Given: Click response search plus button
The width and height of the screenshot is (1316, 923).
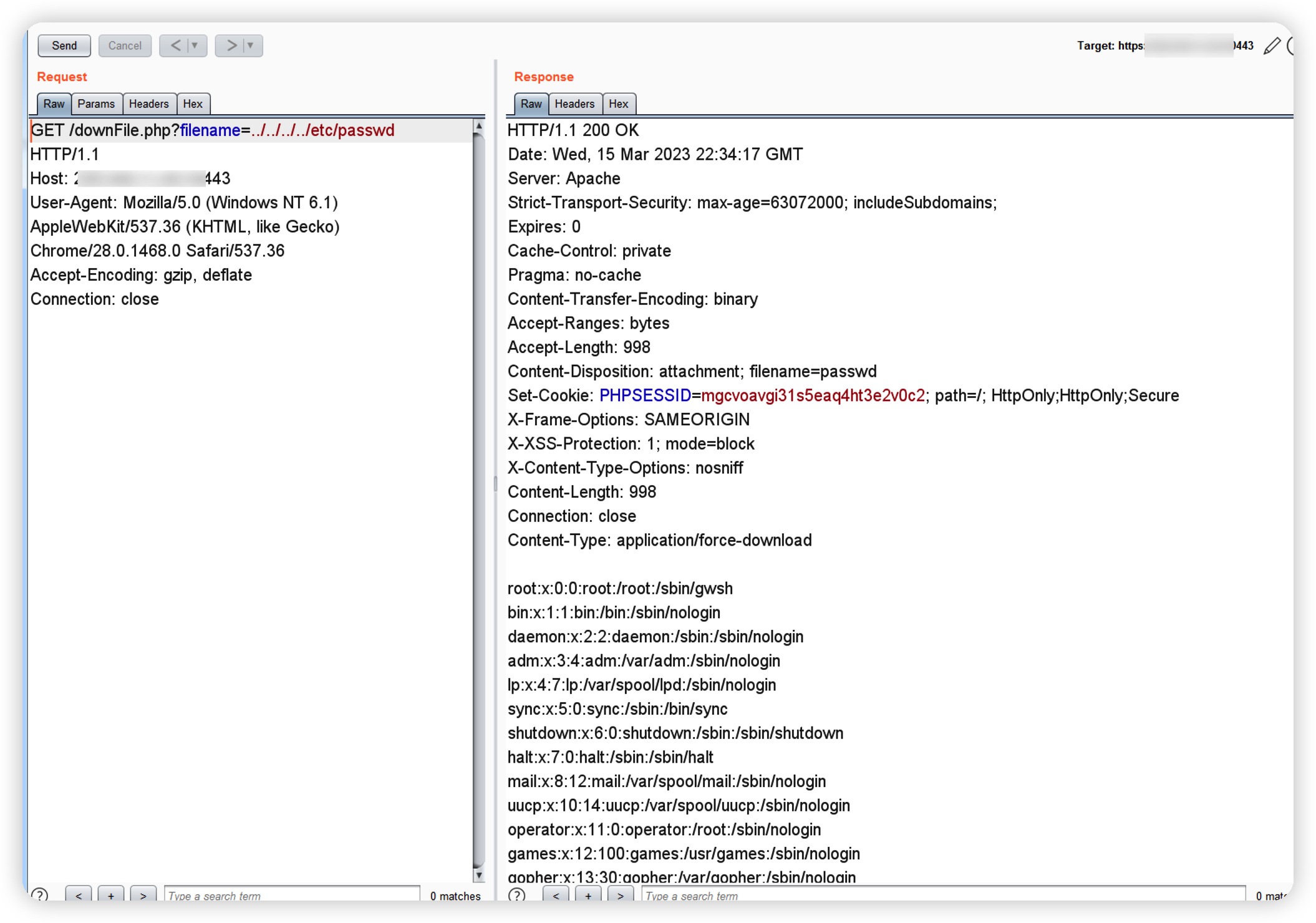Looking at the screenshot, I should click(x=588, y=895).
